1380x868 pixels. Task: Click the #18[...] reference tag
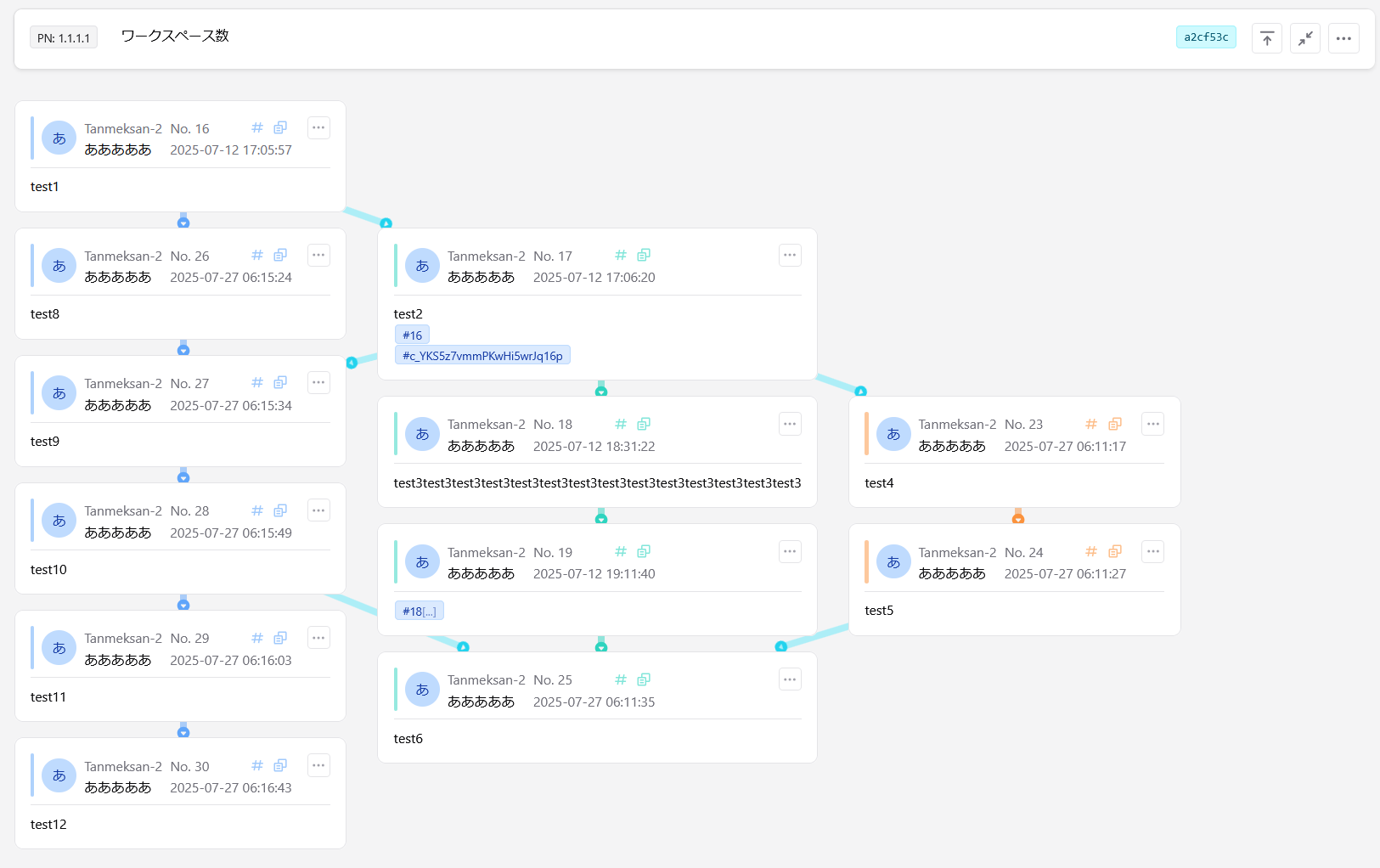click(419, 612)
